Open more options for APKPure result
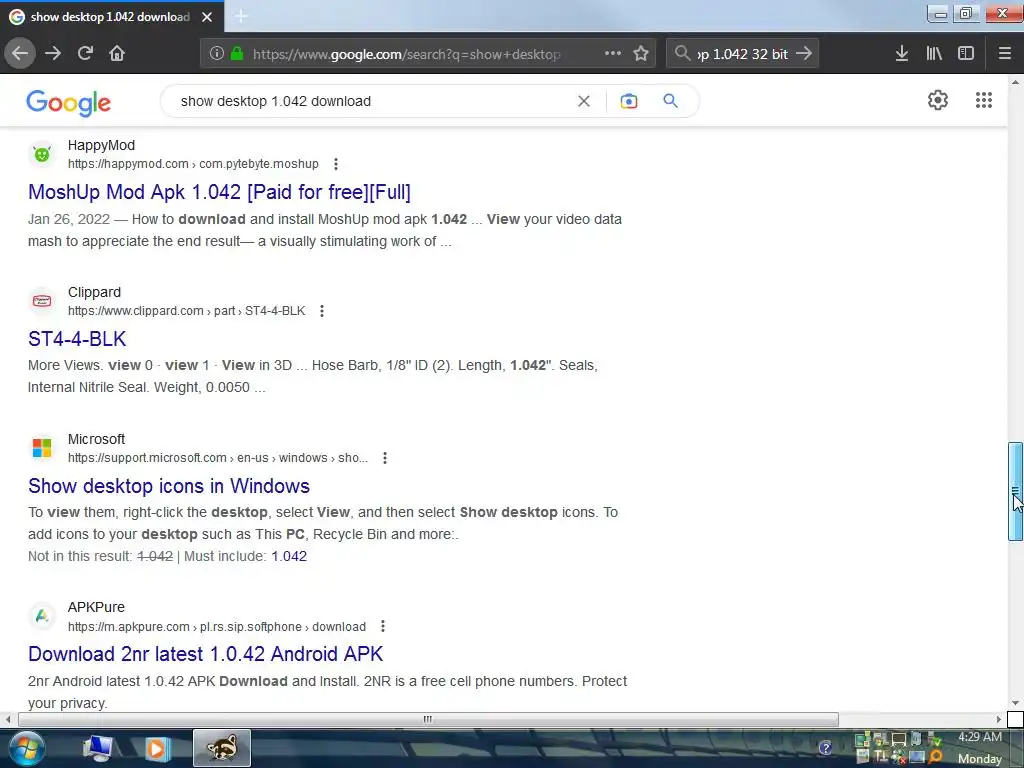The height and width of the screenshot is (768, 1024). 383,626
